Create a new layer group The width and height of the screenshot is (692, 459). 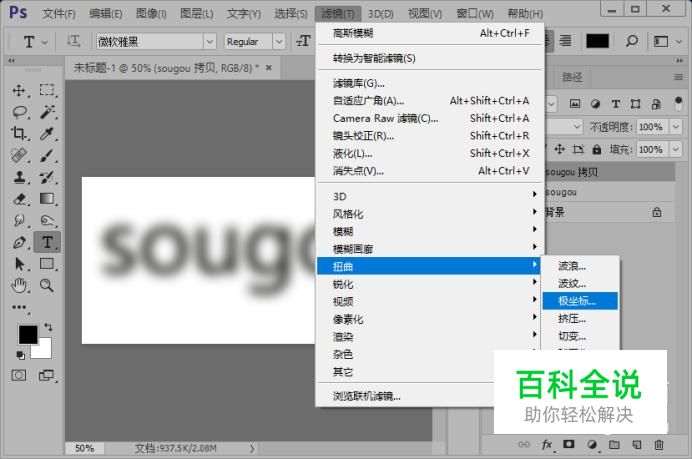pos(614,444)
